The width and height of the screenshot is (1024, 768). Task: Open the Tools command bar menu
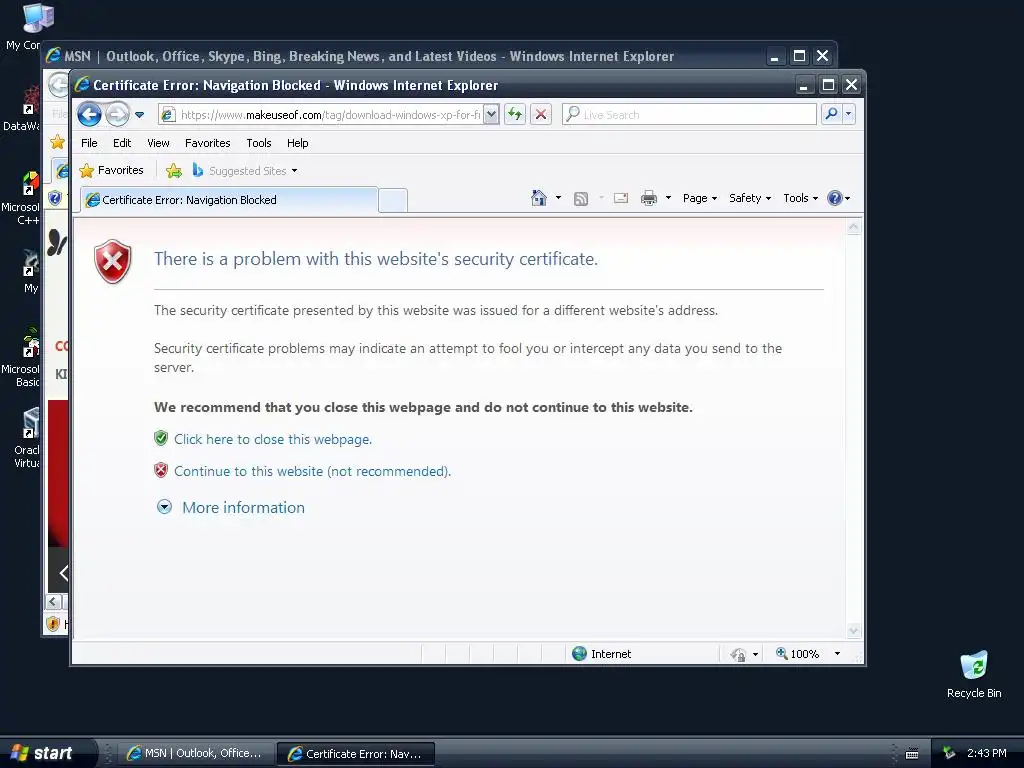[x=800, y=198]
